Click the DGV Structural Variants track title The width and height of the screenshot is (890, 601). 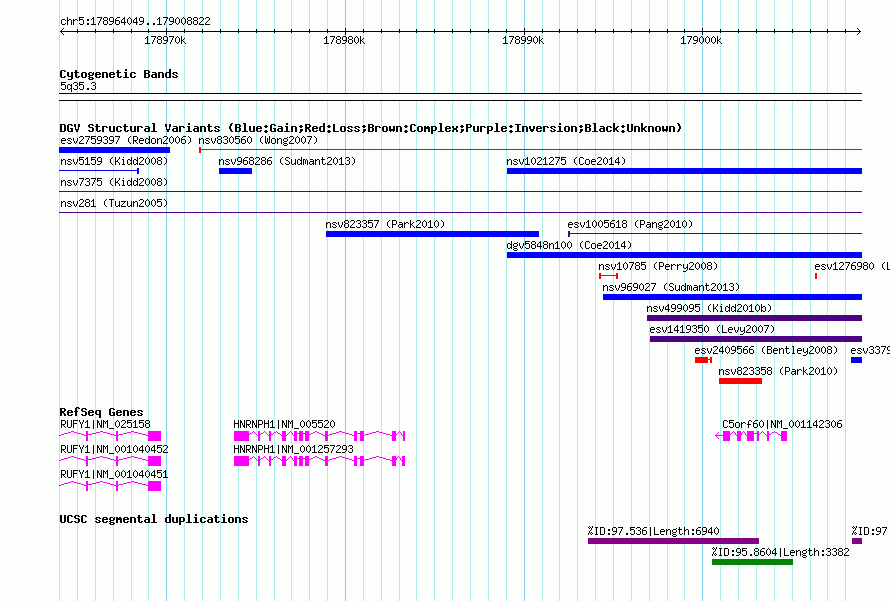click(371, 128)
